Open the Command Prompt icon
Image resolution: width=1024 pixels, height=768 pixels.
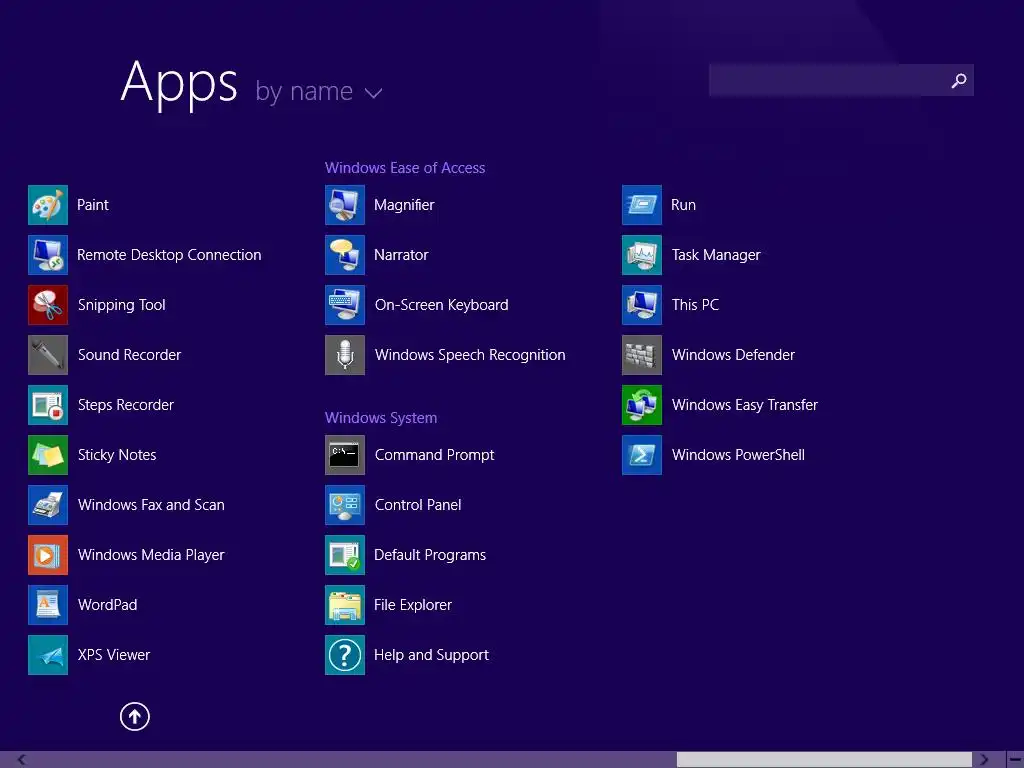345,455
